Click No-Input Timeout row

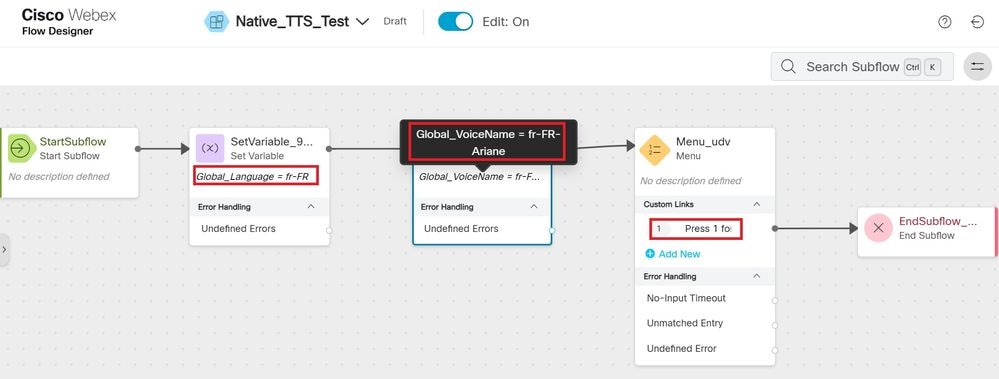pos(686,298)
